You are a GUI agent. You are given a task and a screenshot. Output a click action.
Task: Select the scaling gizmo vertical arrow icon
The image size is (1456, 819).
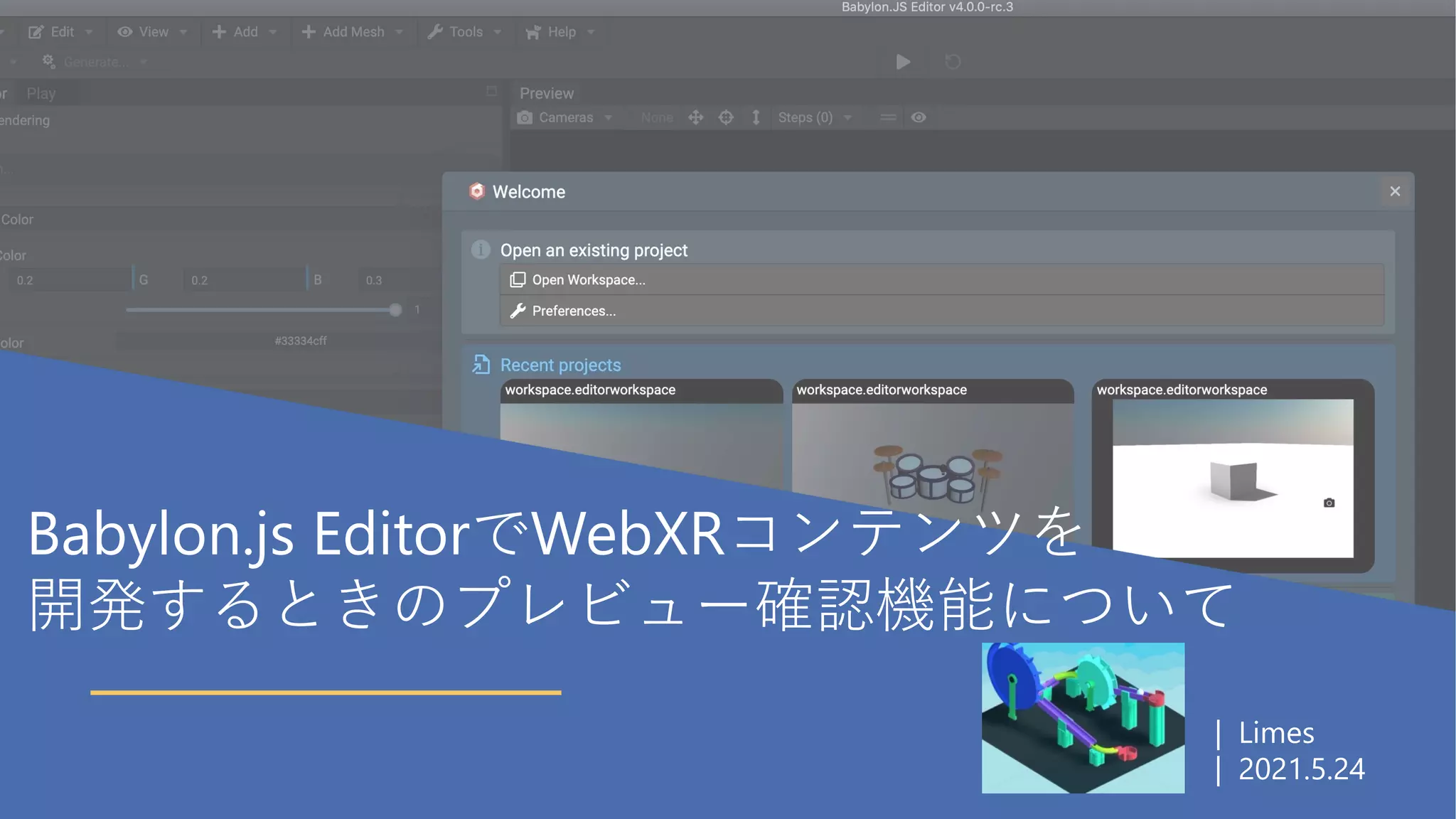pyautogui.click(x=756, y=117)
